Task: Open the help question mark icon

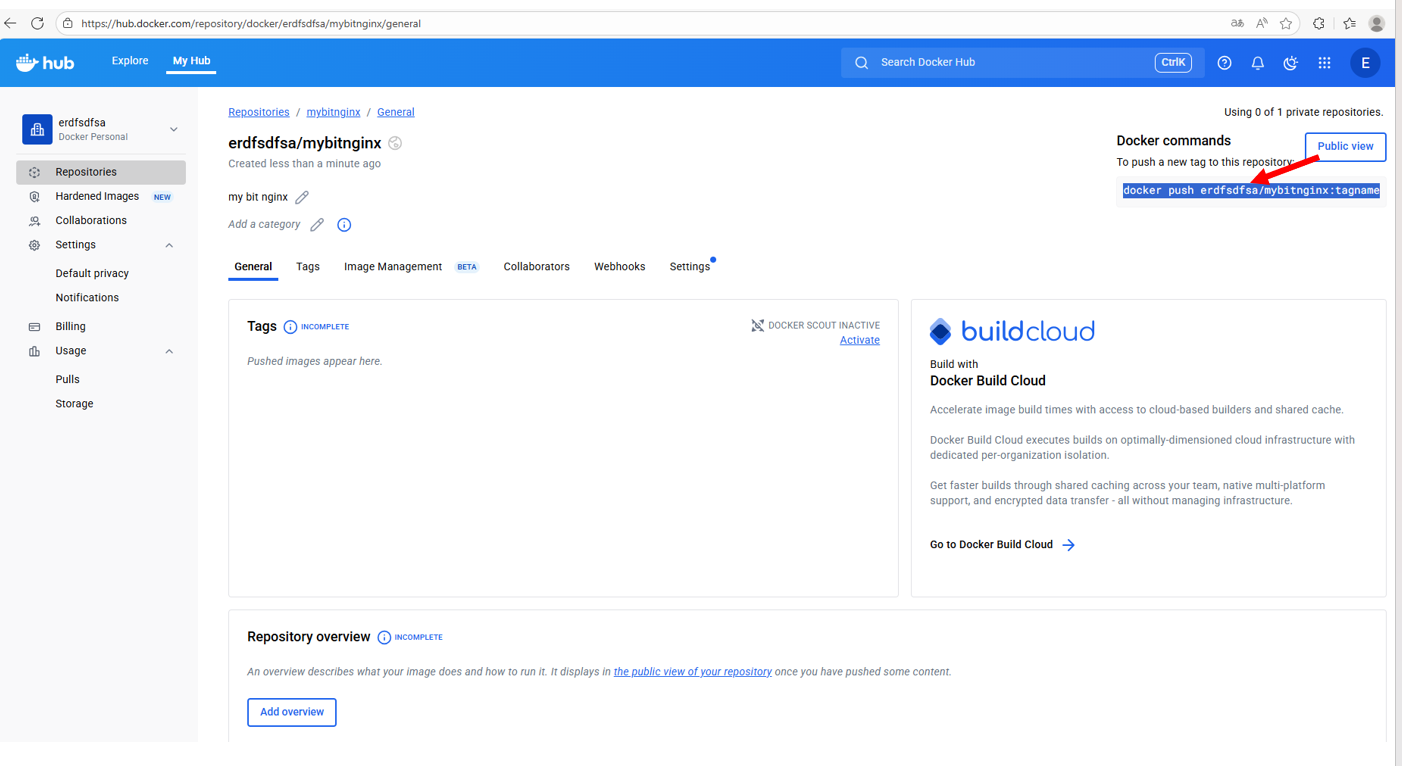Action: [x=1224, y=63]
